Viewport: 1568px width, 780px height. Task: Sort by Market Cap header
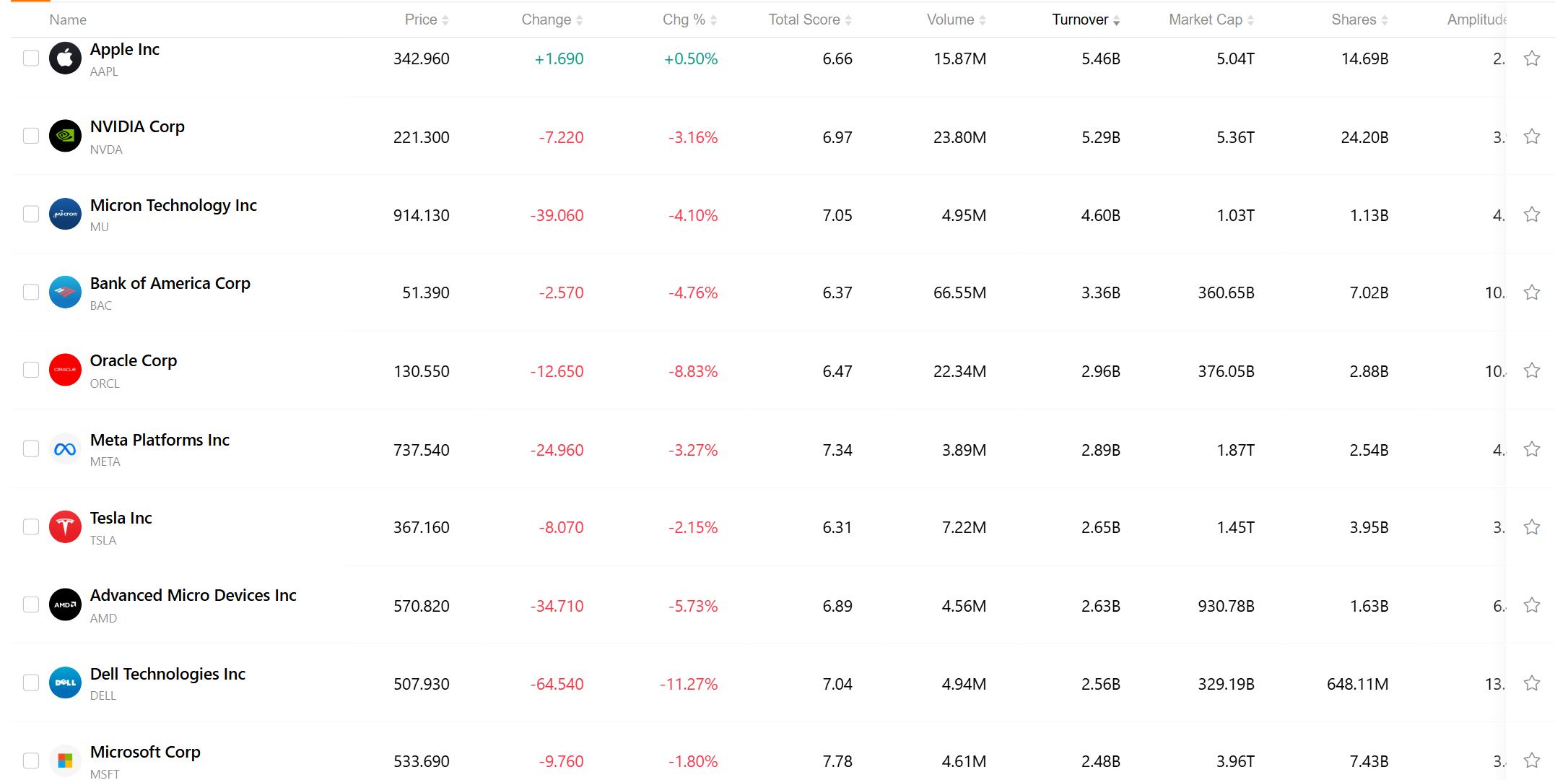pyautogui.click(x=1211, y=19)
